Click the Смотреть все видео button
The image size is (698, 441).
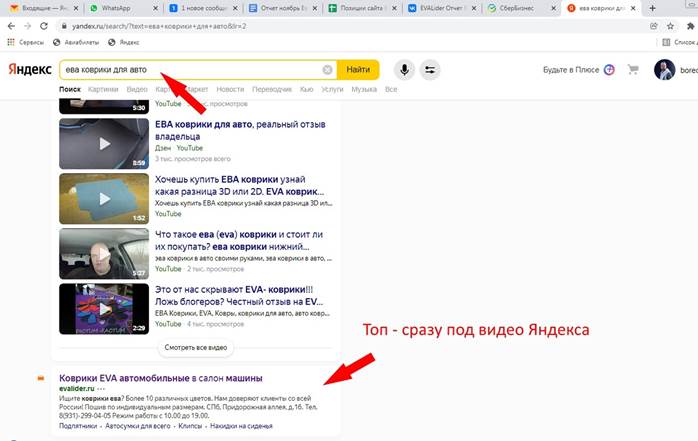click(196, 348)
